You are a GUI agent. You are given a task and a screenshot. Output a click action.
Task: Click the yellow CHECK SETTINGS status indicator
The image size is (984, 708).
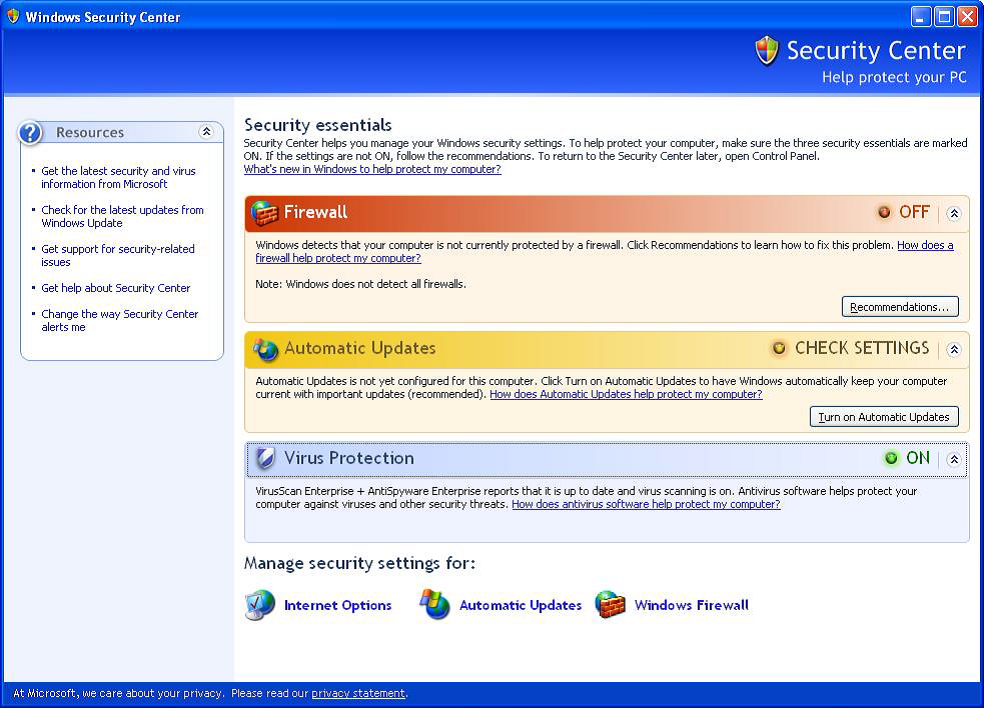779,348
